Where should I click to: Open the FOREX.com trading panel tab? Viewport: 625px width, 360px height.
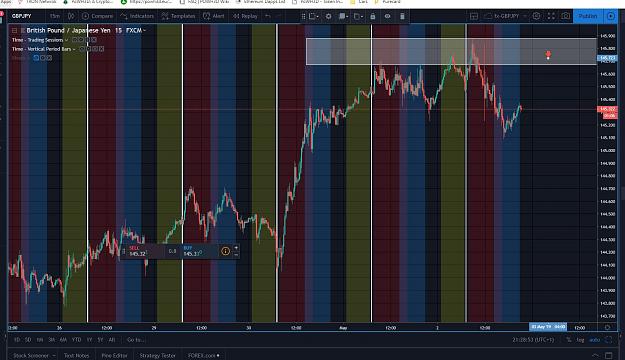pos(204,355)
